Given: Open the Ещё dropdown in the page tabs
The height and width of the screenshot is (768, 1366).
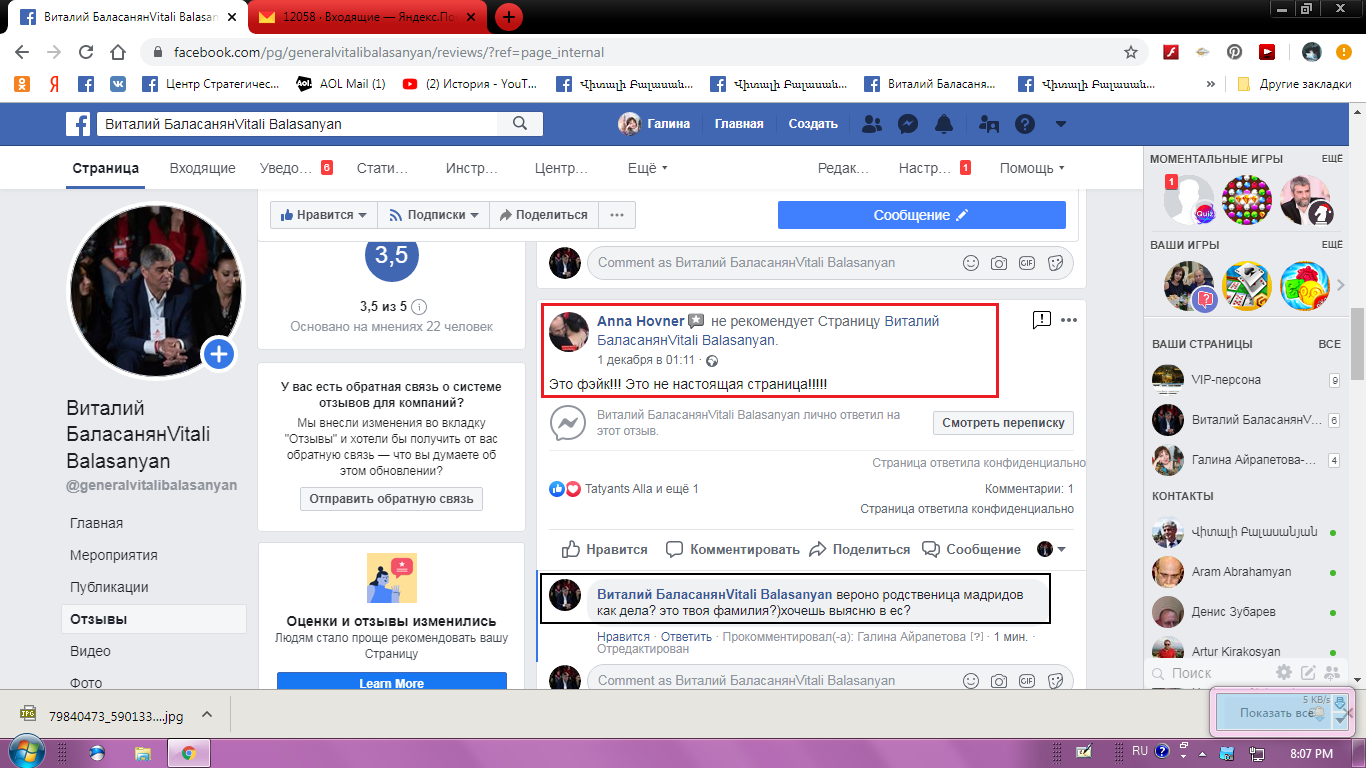Looking at the screenshot, I should click(x=647, y=168).
